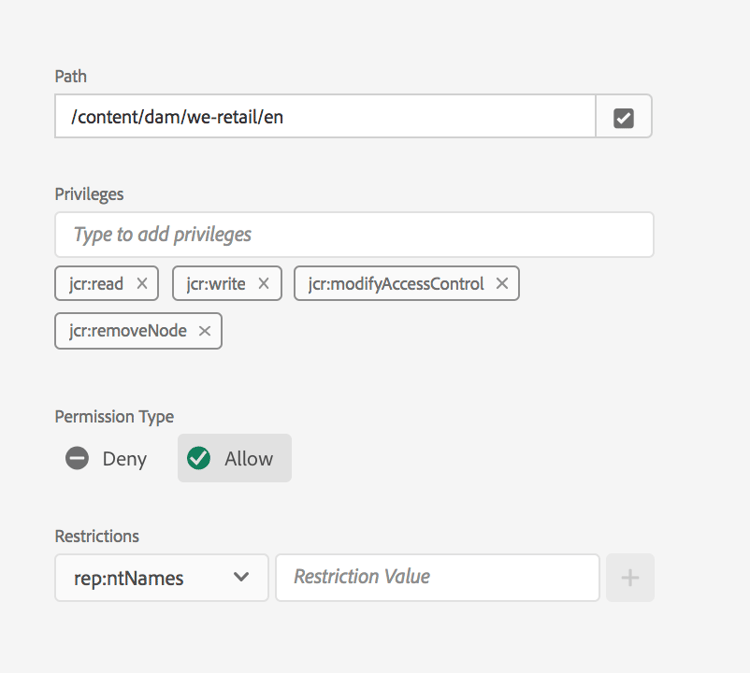Click the Deny minus circle icon
Screen dimensions: 750x673
[x=77, y=459]
